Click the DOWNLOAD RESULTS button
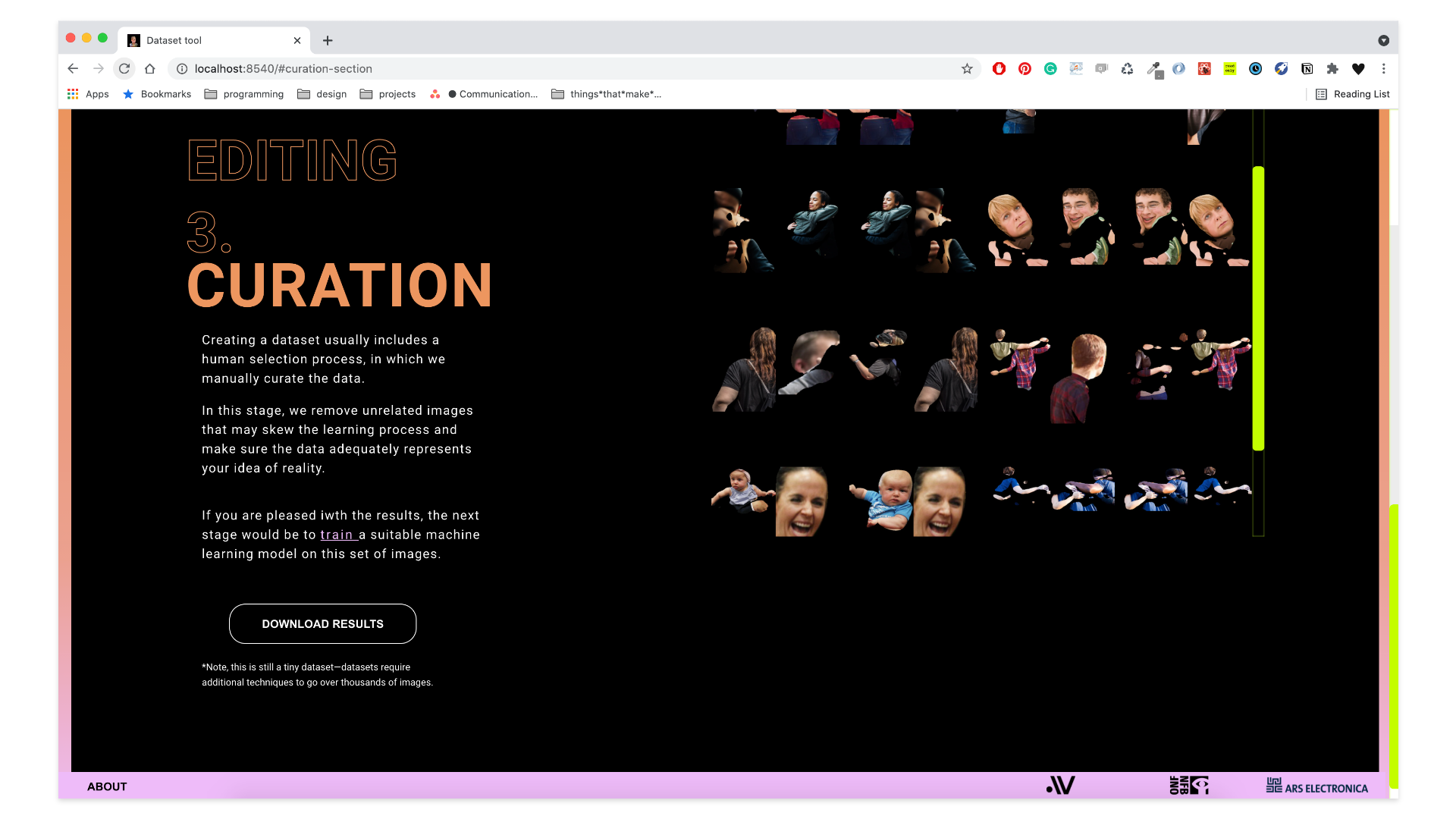The image size is (1456, 819). pos(322,623)
